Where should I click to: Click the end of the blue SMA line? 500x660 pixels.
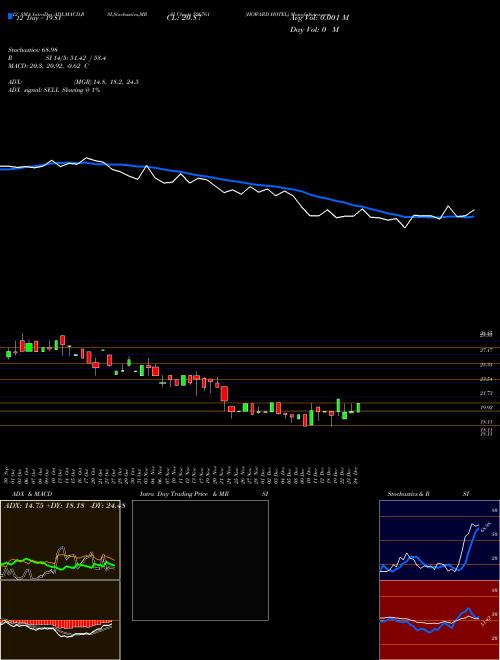click(x=473, y=217)
